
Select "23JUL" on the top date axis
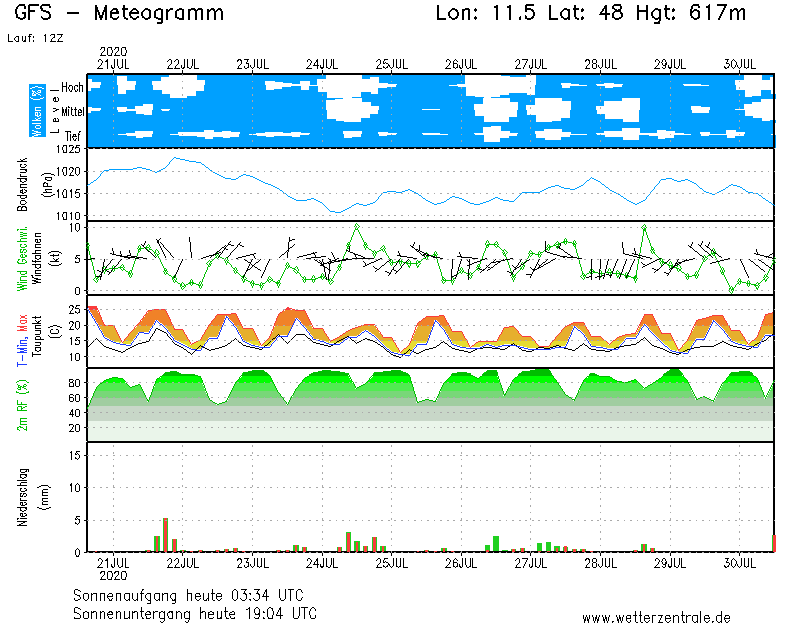pyautogui.click(x=253, y=64)
